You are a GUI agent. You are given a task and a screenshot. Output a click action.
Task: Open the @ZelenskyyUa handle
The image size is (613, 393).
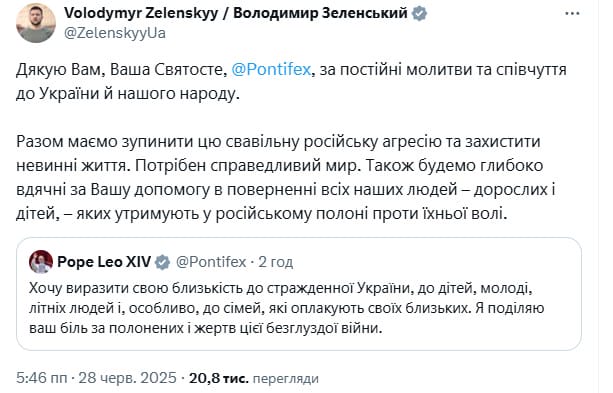click(115, 33)
